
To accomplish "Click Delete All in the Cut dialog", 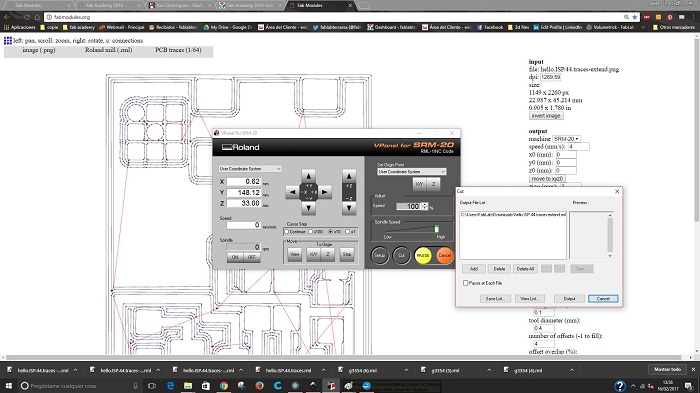I will (x=525, y=269).
